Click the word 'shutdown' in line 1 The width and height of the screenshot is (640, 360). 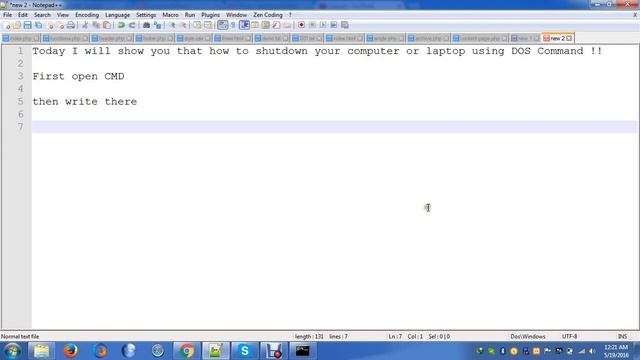(x=282, y=51)
